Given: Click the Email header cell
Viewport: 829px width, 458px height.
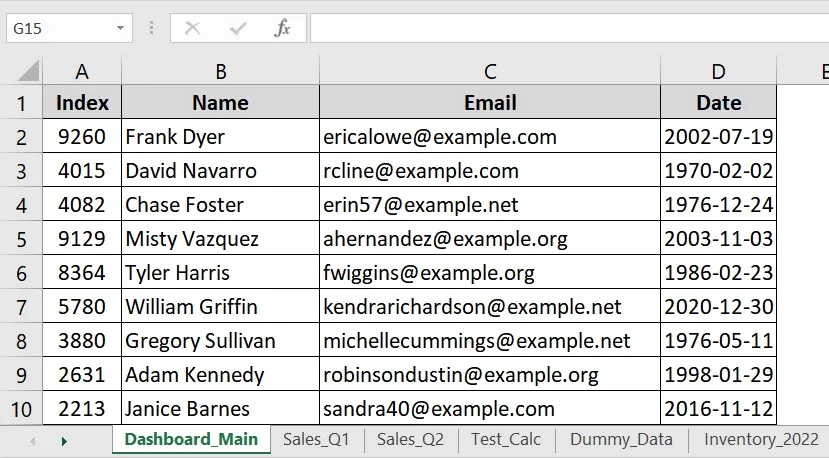Looking at the screenshot, I should (490, 103).
